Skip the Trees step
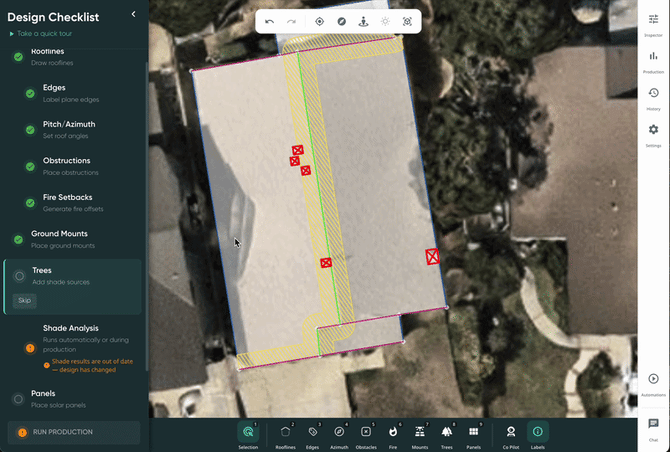Screen dimensions: 670x452 click(x=24, y=300)
